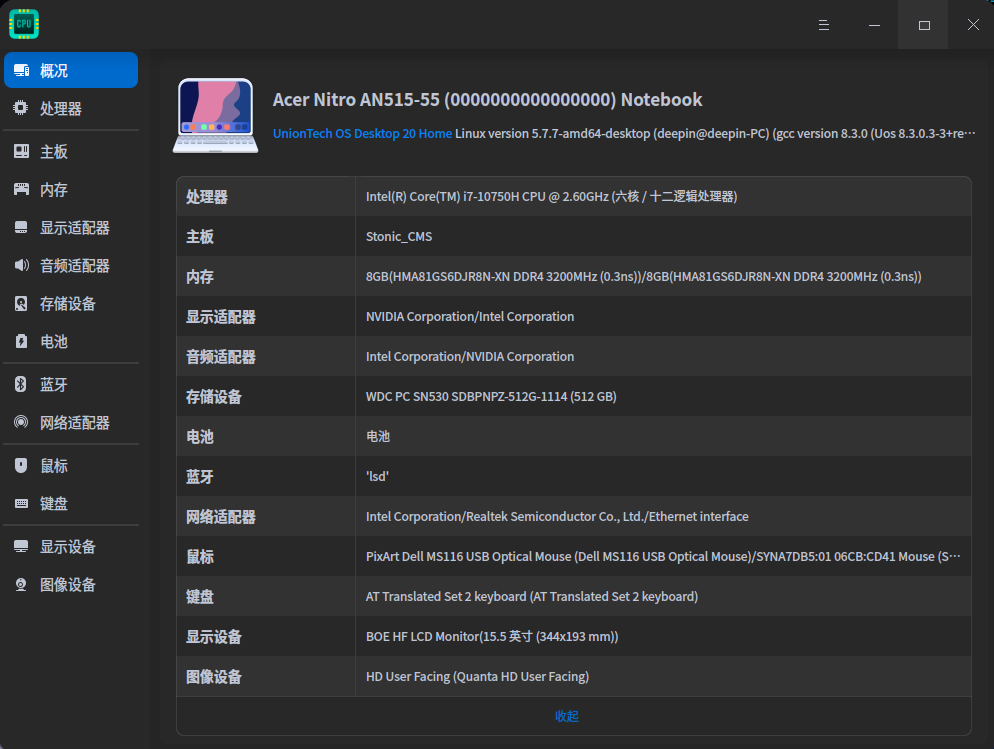Close the Device Manager window
This screenshot has height=749, width=994.
pos(973,25)
